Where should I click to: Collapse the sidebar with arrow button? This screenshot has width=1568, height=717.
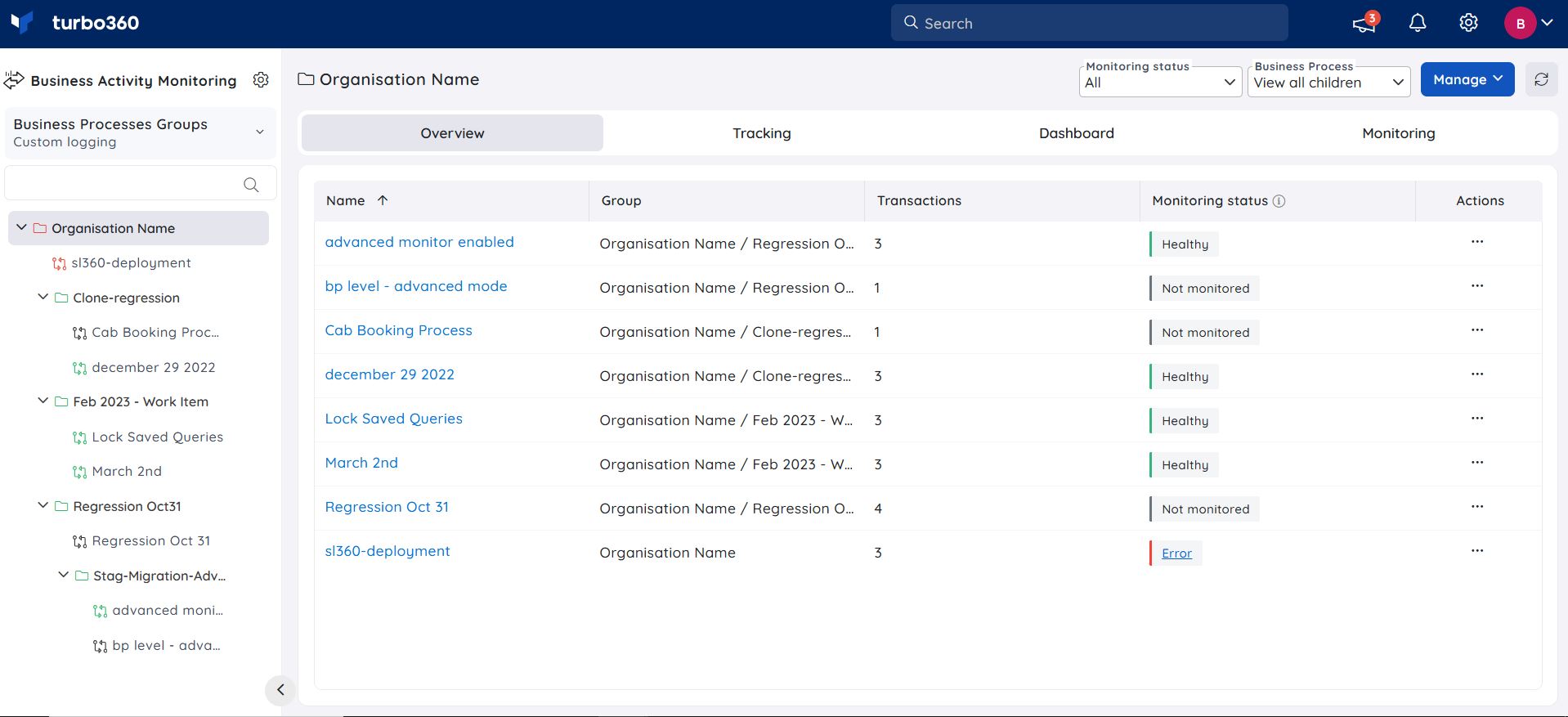(x=280, y=690)
